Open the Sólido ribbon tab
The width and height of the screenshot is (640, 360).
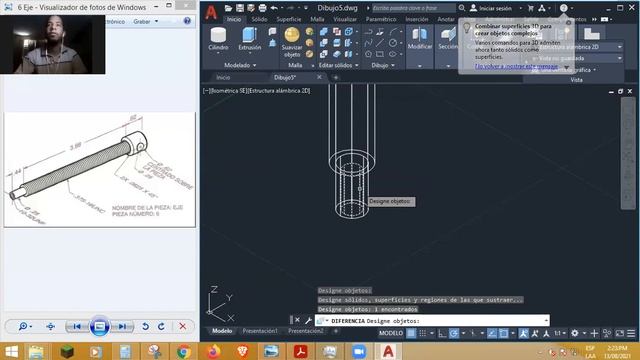click(x=259, y=19)
